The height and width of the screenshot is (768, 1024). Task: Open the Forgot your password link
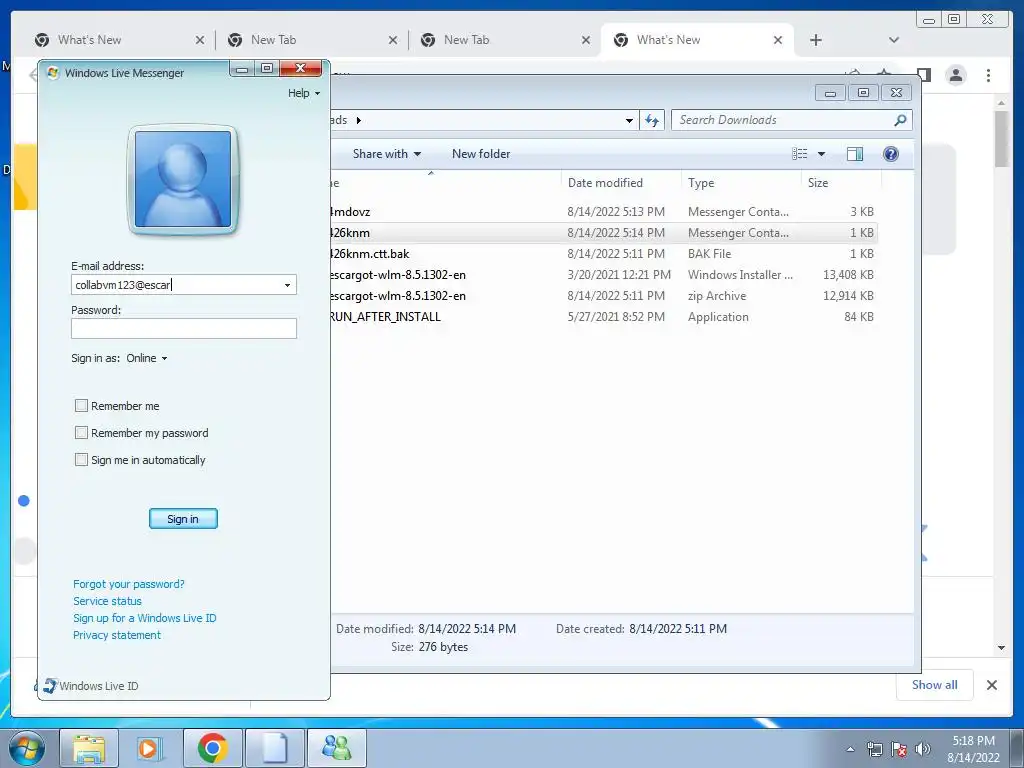point(129,584)
